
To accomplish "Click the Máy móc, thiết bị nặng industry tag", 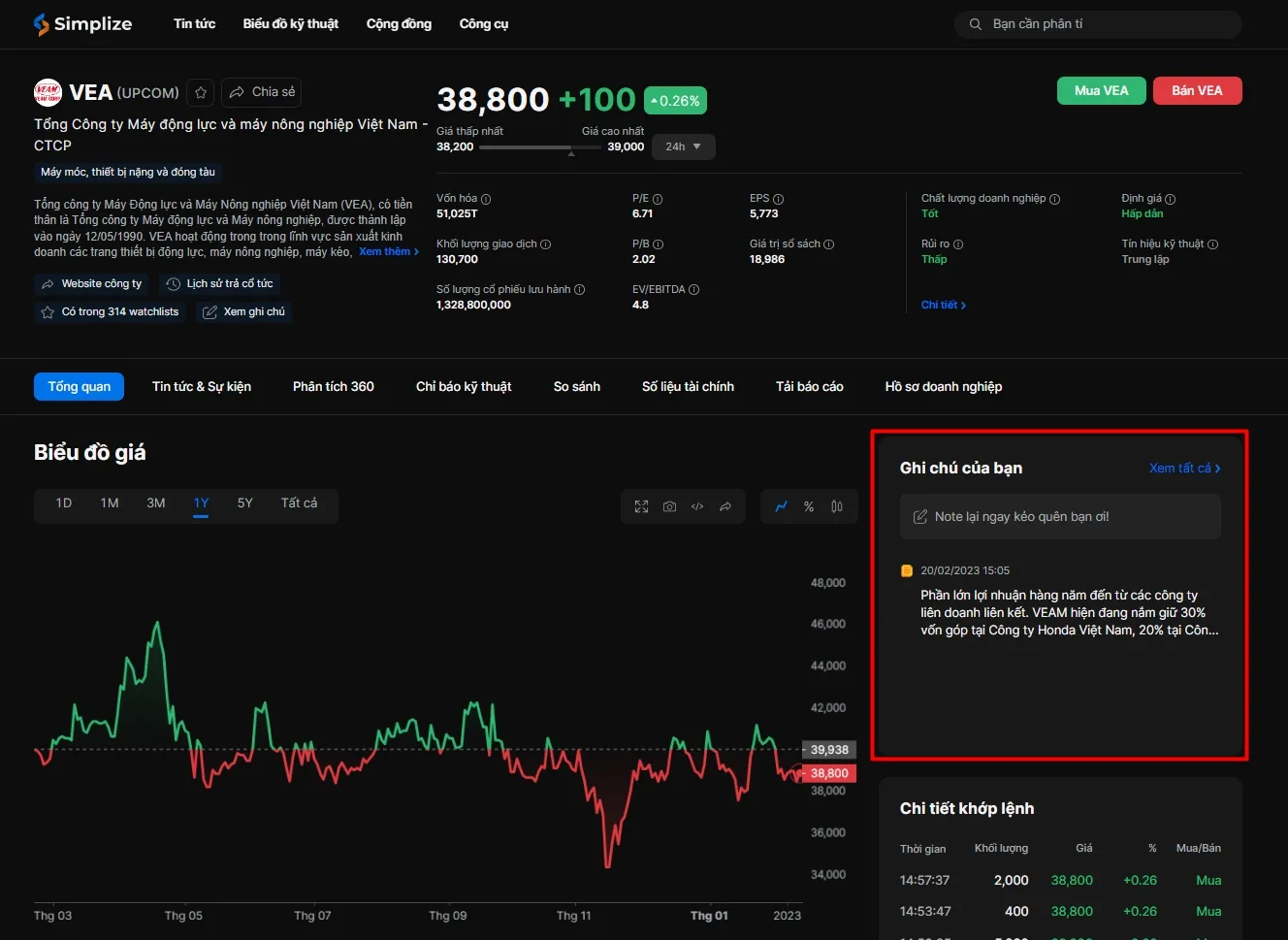I will click(x=128, y=173).
